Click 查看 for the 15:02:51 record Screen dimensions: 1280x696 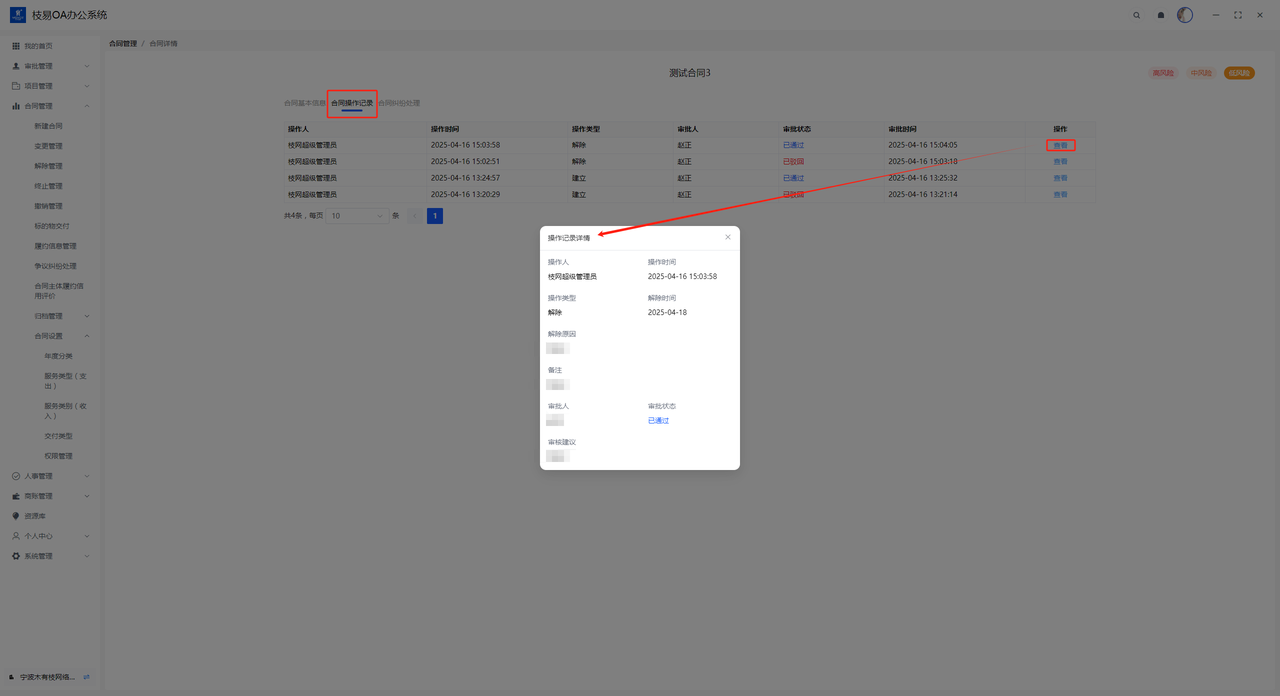[x=1060, y=162]
